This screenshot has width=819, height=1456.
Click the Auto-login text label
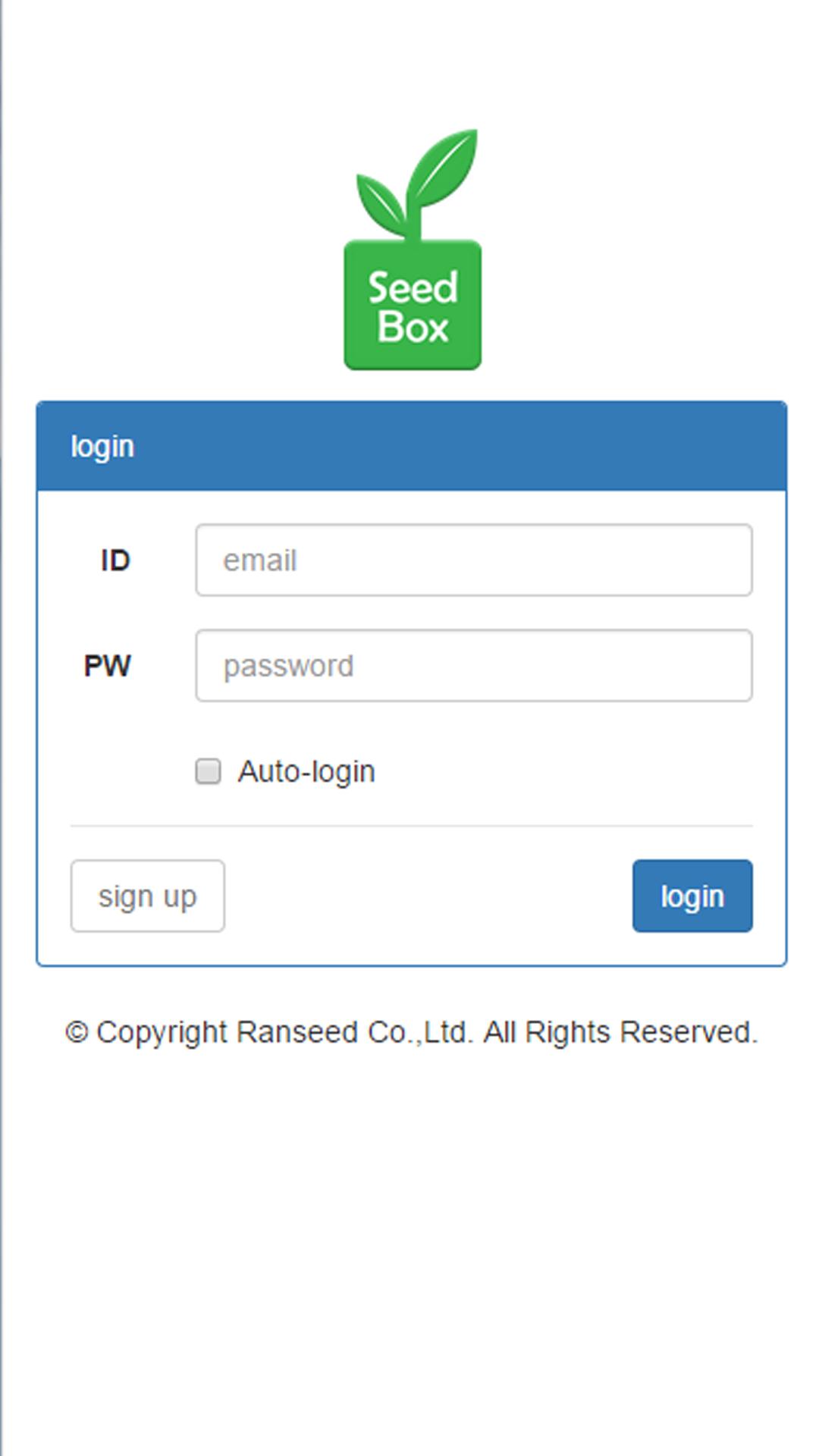click(x=306, y=771)
